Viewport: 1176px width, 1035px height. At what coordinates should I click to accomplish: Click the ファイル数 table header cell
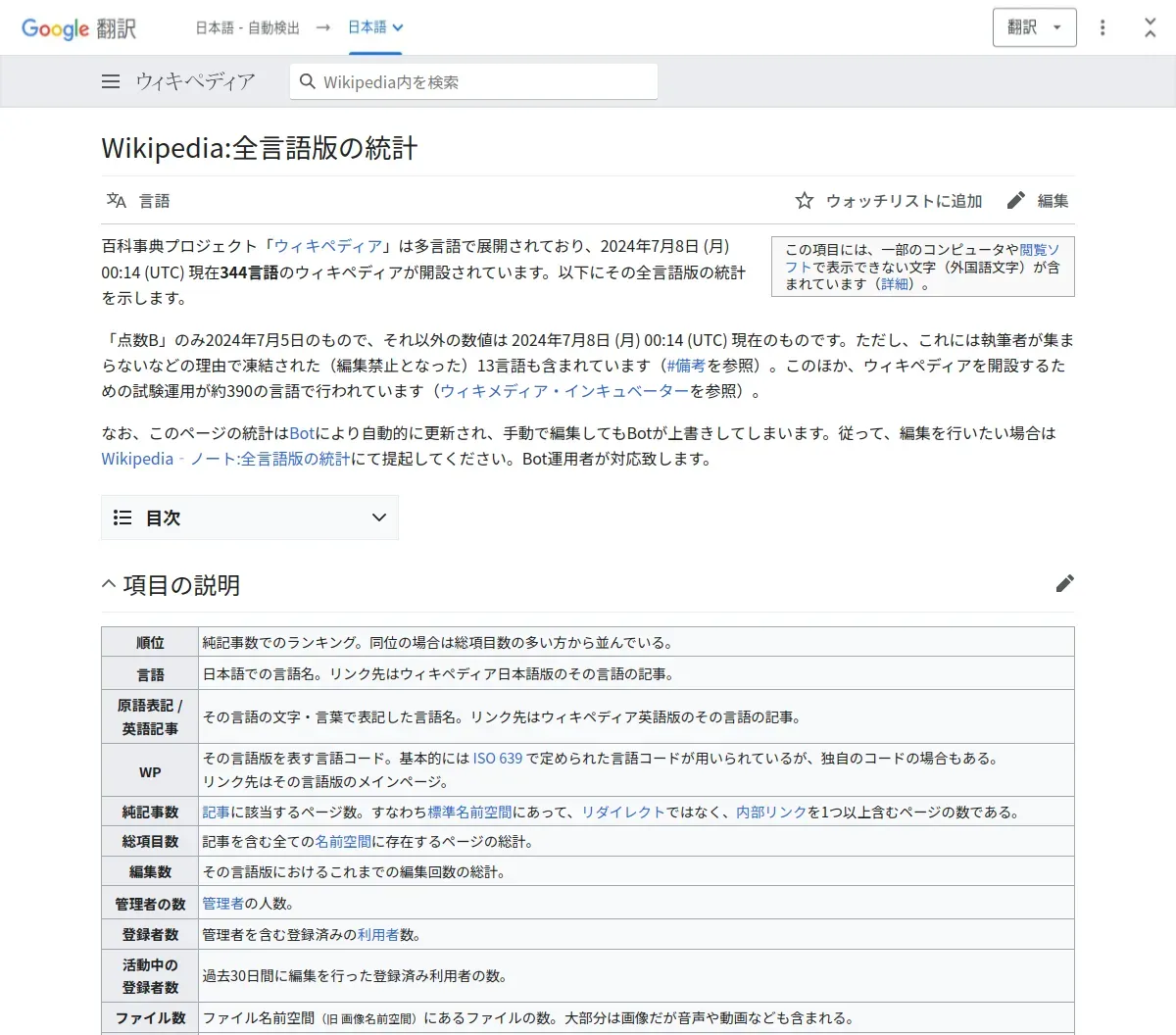[x=150, y=1018]
